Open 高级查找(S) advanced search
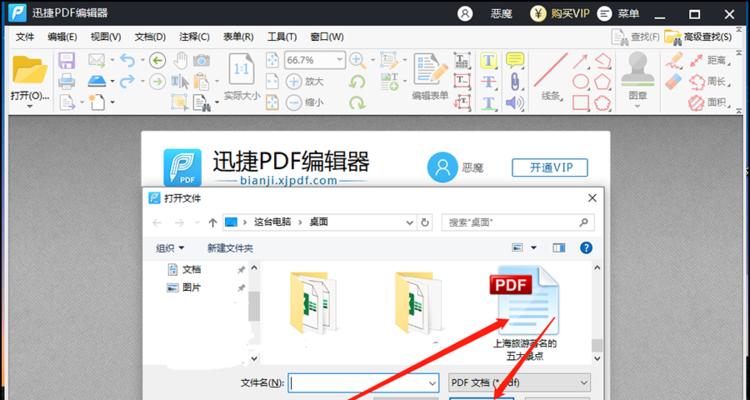Screen dimensions: 750x400 point(698,36)
